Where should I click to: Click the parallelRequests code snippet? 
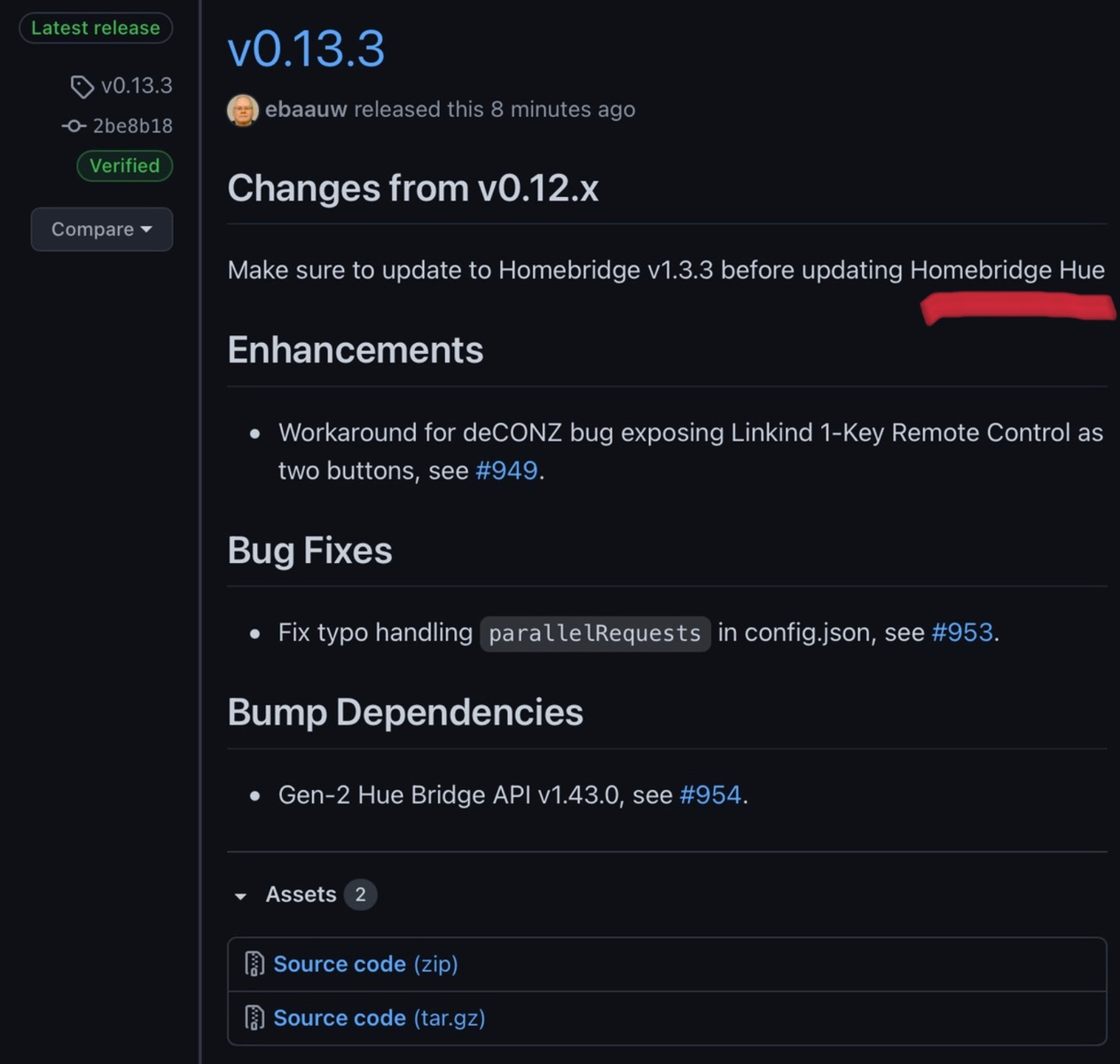595,633
